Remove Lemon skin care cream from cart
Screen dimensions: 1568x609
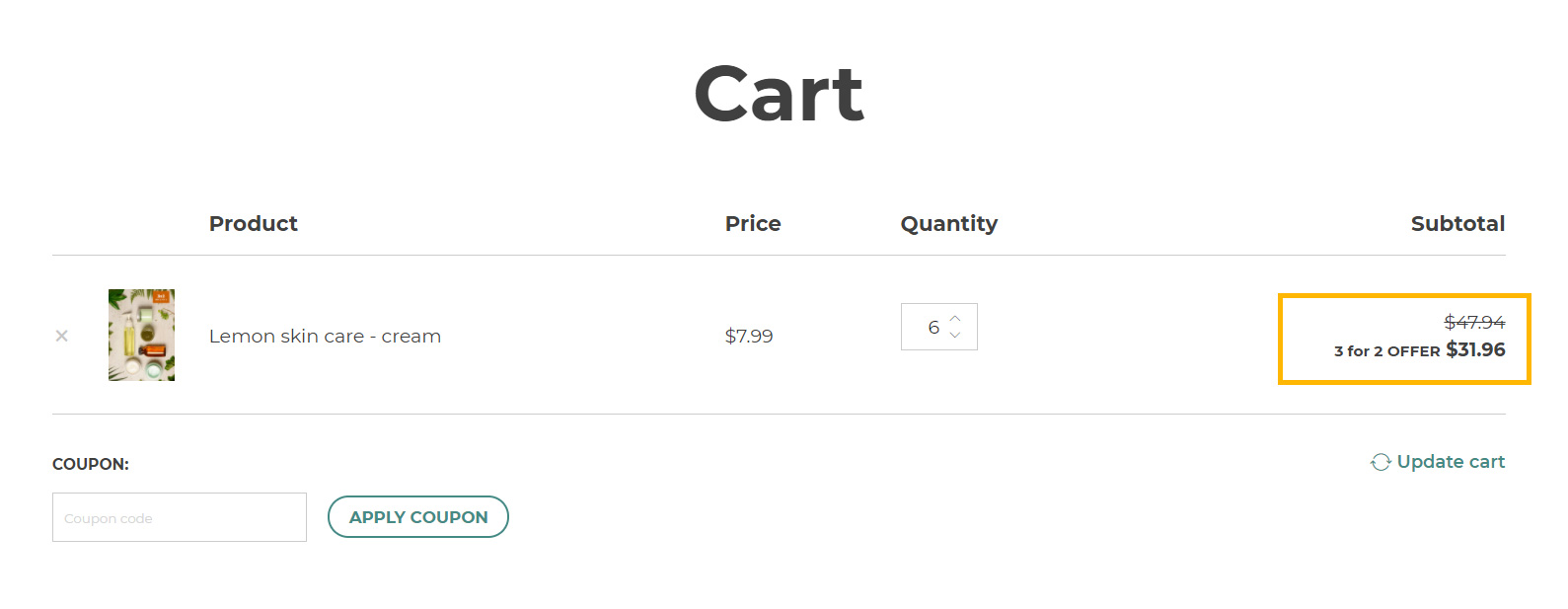pyautogui.click(x=61, y=336)
